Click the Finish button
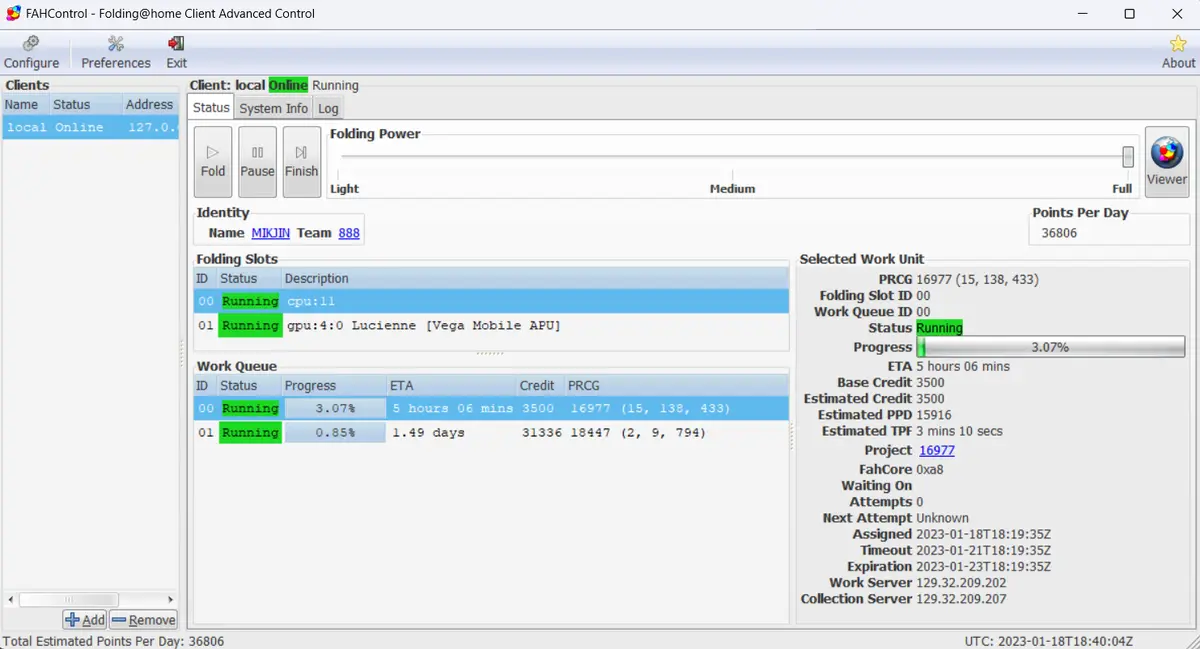Screen dimensions: 1200x649 301,161
